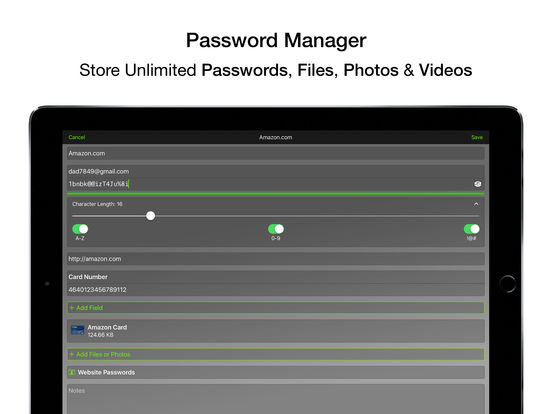Toggle the !@# symbols switch

(x=471, y=229)
